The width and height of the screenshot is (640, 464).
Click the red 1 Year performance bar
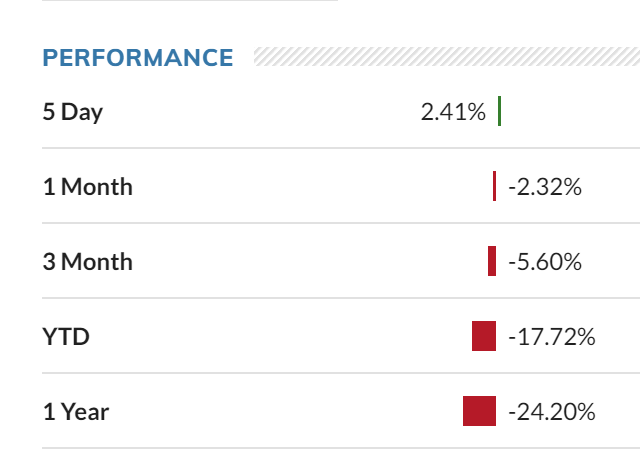point(480,411)
